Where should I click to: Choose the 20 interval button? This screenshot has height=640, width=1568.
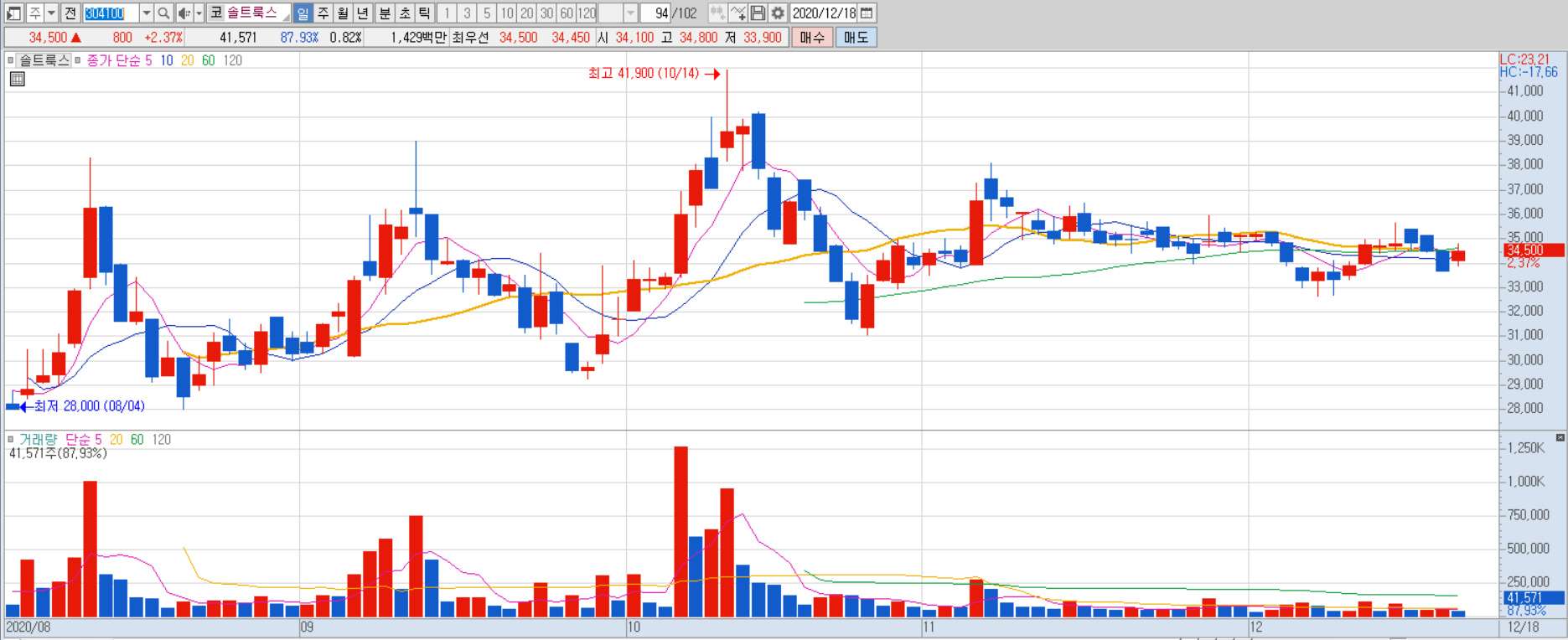(526, 13)
